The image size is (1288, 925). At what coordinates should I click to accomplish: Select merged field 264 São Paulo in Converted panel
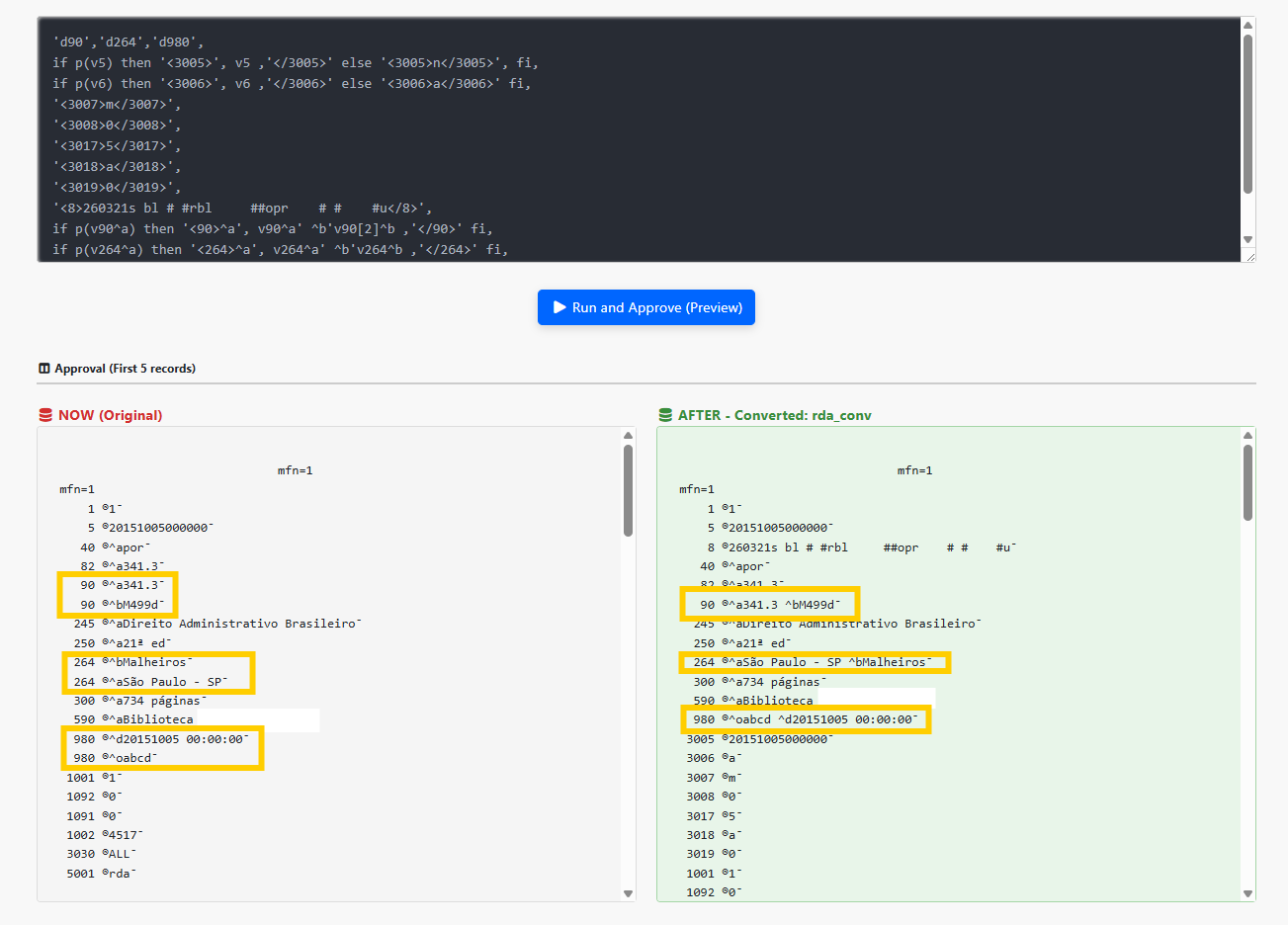(x=815, y=662)
